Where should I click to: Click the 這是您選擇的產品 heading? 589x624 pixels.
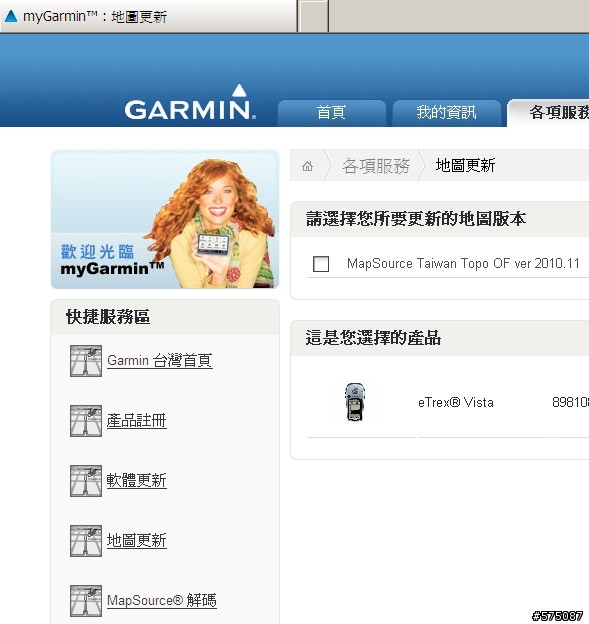pyautogui.click(x=373, y=338)
